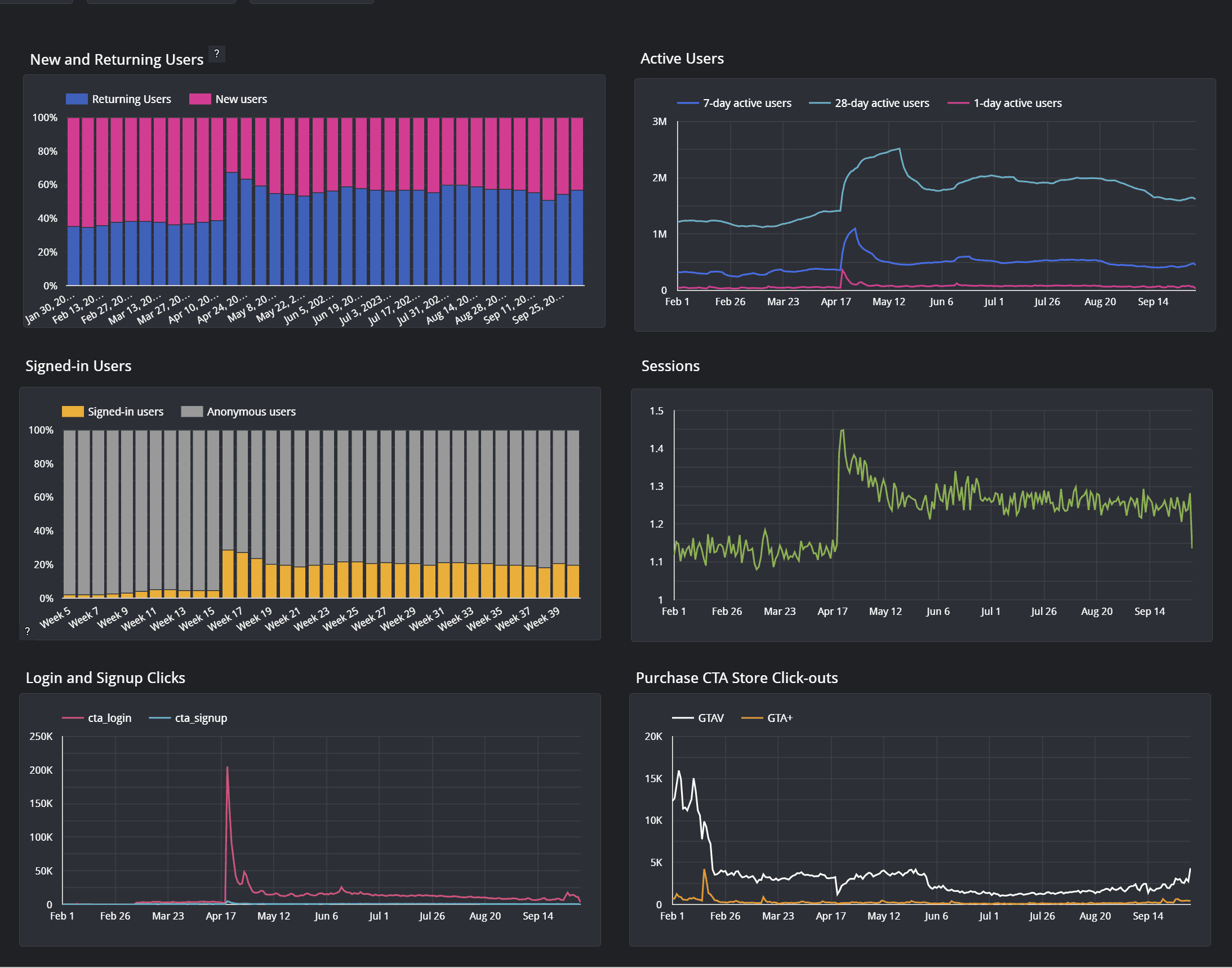
Task: Click the Sessions line peak above 1.4
Action: point(843,430)
